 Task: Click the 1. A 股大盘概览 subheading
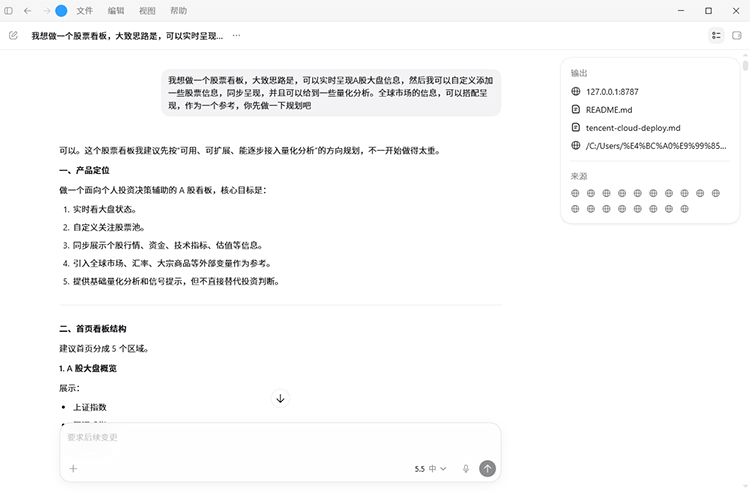88,369
